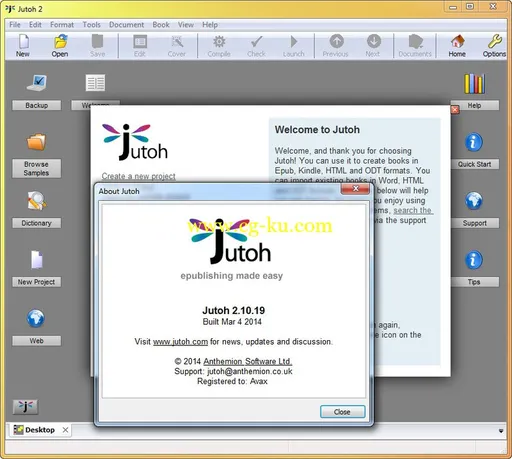Click the Help button on desktop

click(x=475, y=105)
